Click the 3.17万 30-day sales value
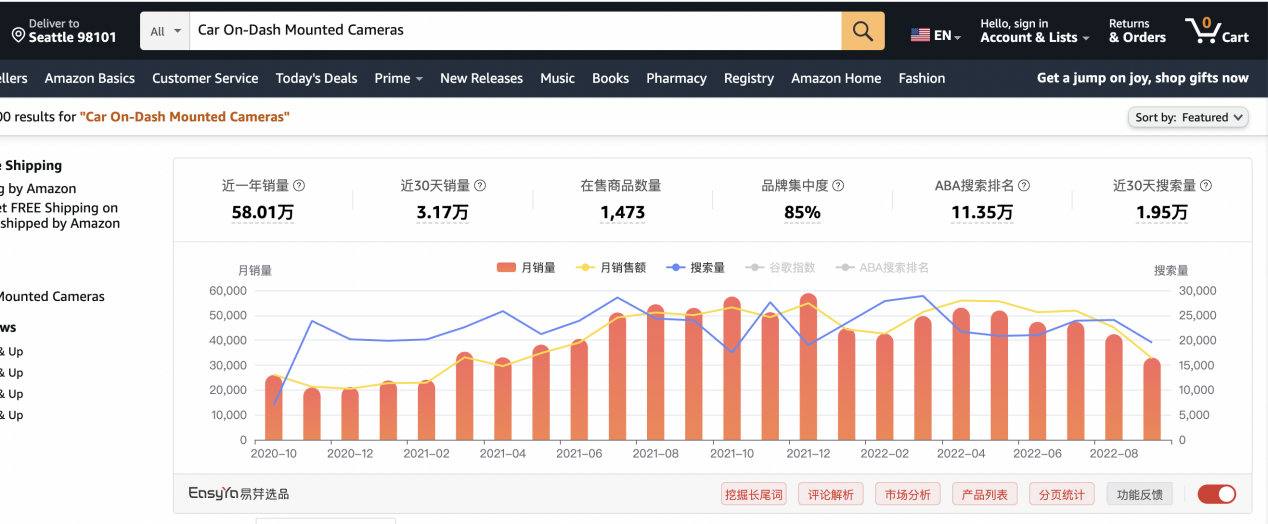 click(442, 212)
